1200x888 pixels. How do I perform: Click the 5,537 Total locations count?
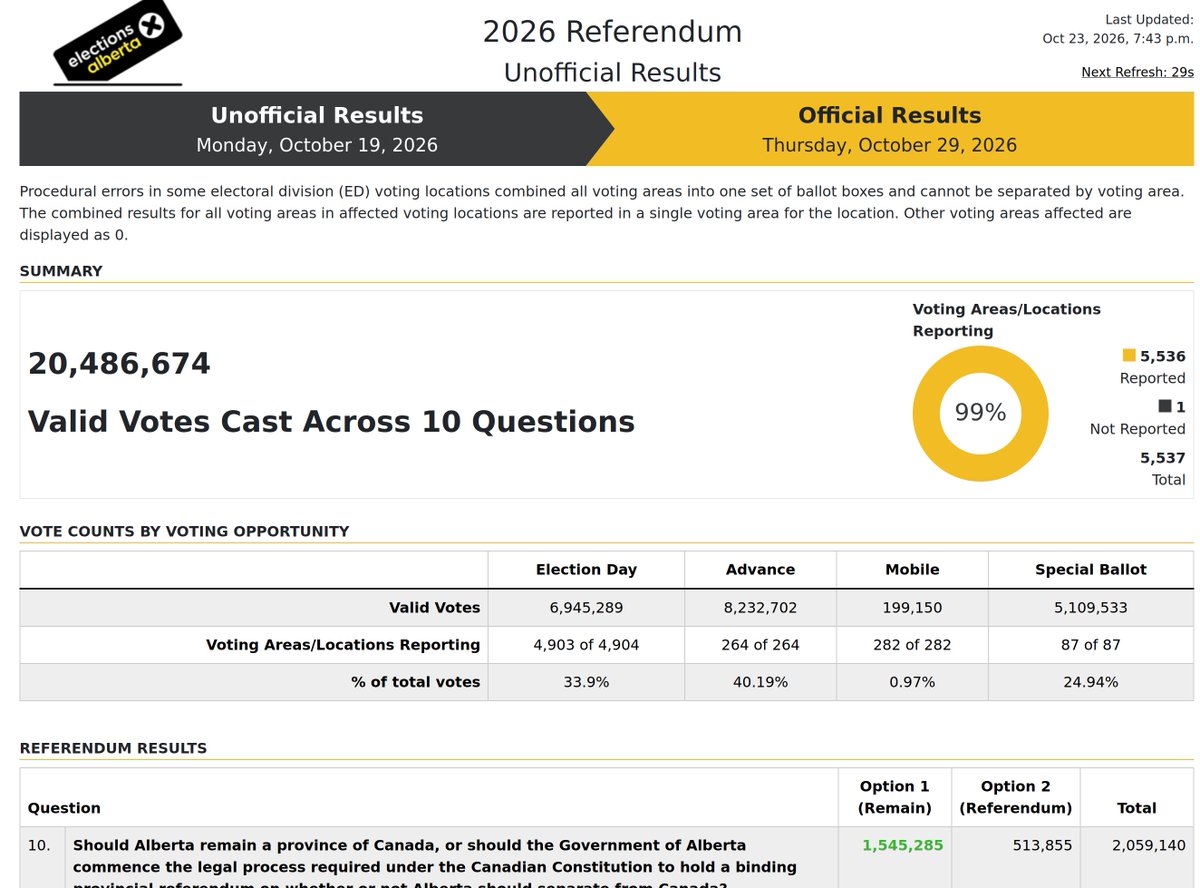pyautogui.click(x=1163, y=458)
